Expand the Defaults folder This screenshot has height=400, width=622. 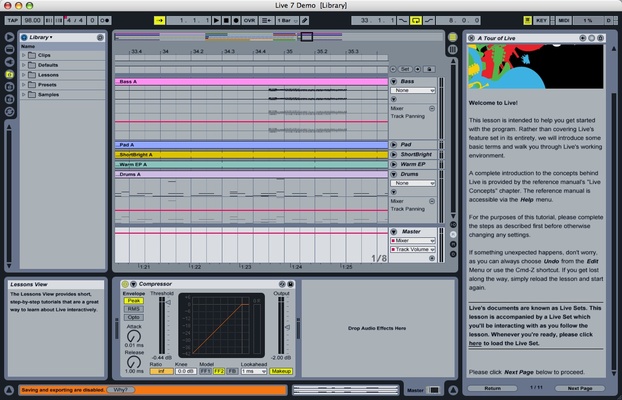point(24,65)
